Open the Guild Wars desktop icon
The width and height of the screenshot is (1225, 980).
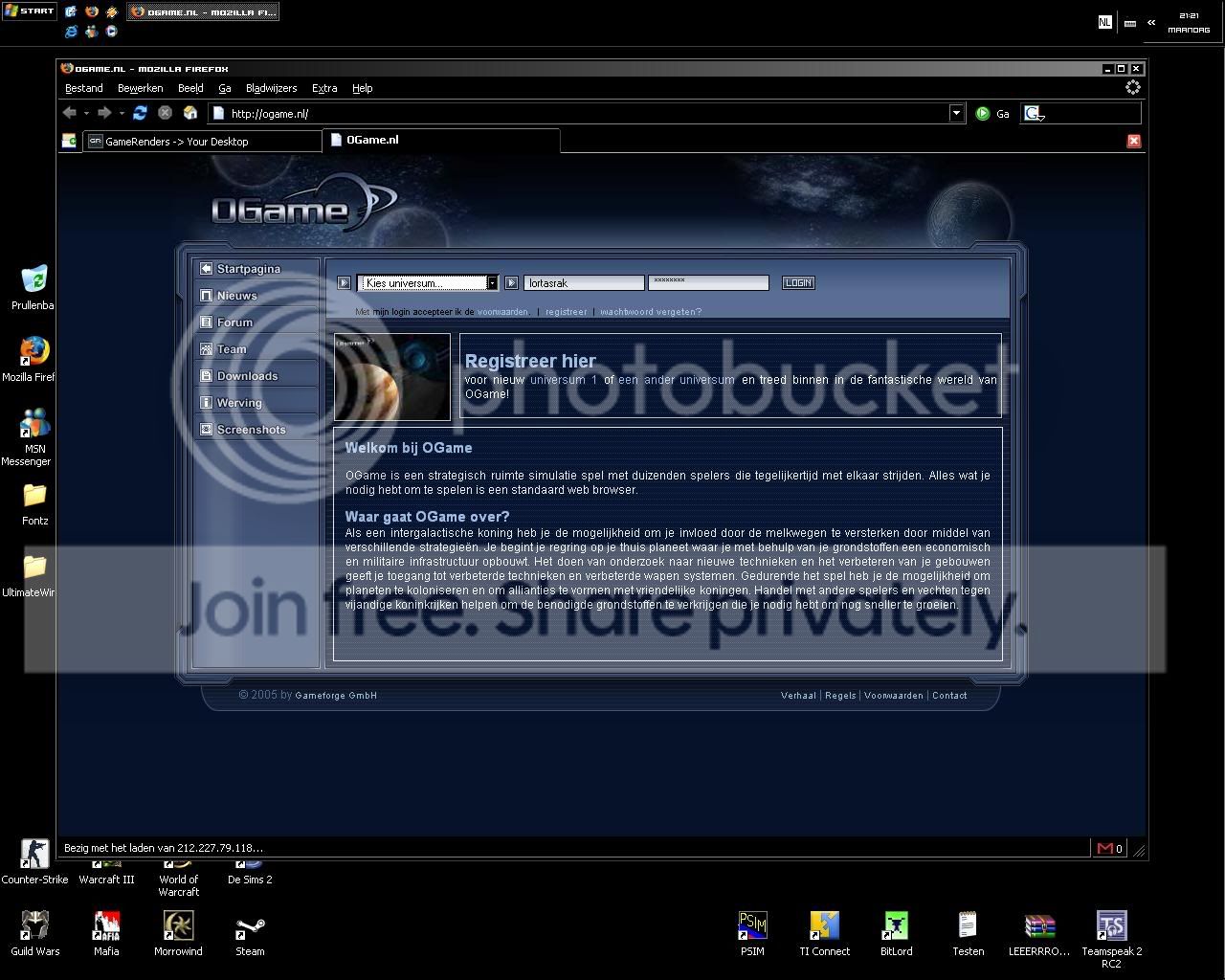pyautogui.click(x=35, y=933)
